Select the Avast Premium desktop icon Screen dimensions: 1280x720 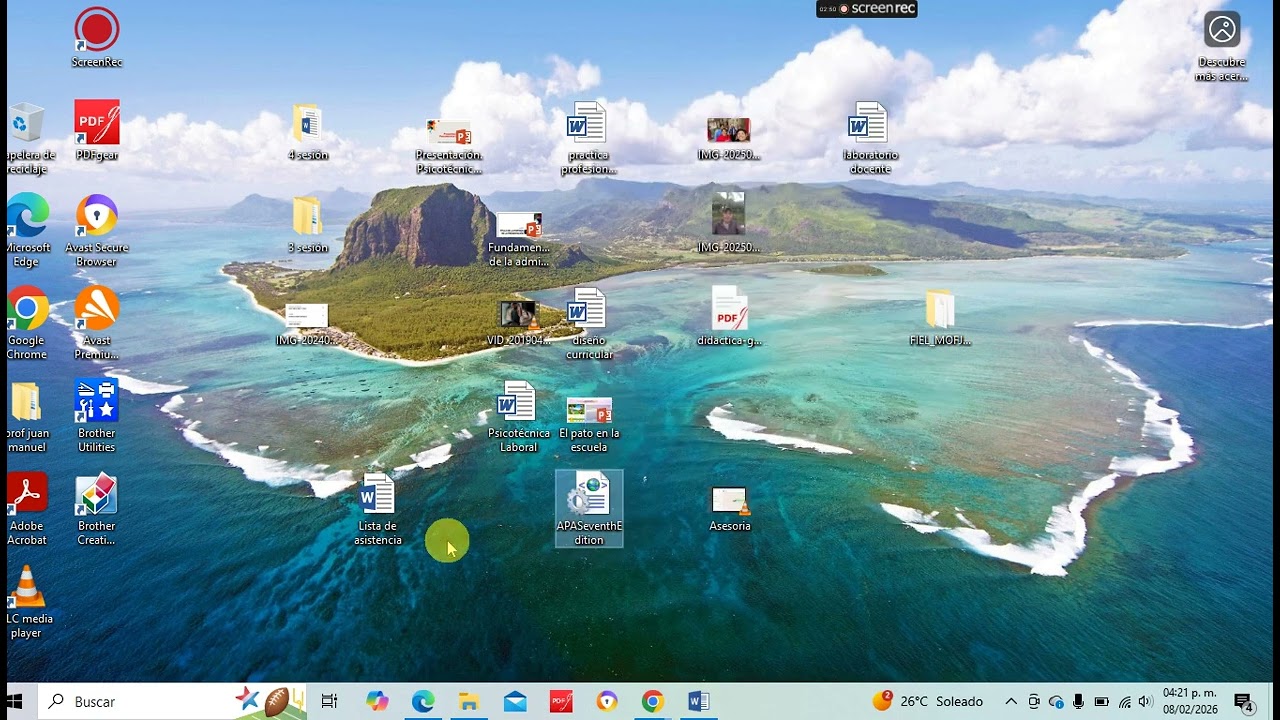[x=97, y=323]
